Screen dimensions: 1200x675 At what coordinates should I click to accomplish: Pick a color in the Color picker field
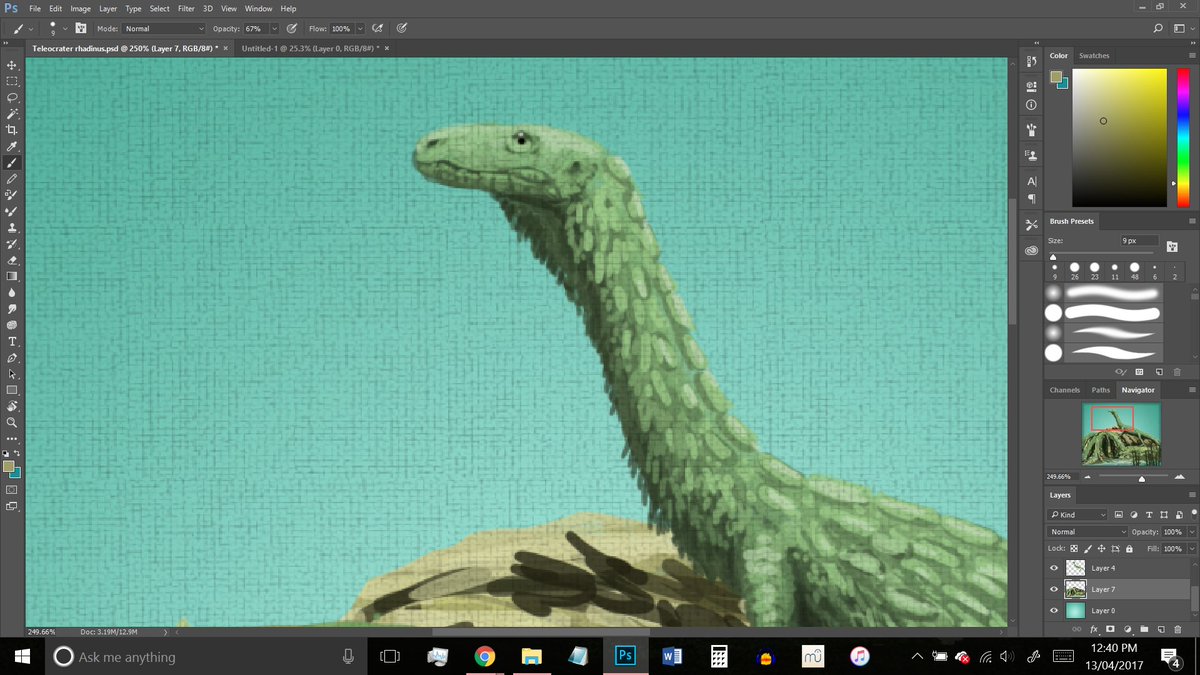click(1119, 138)
